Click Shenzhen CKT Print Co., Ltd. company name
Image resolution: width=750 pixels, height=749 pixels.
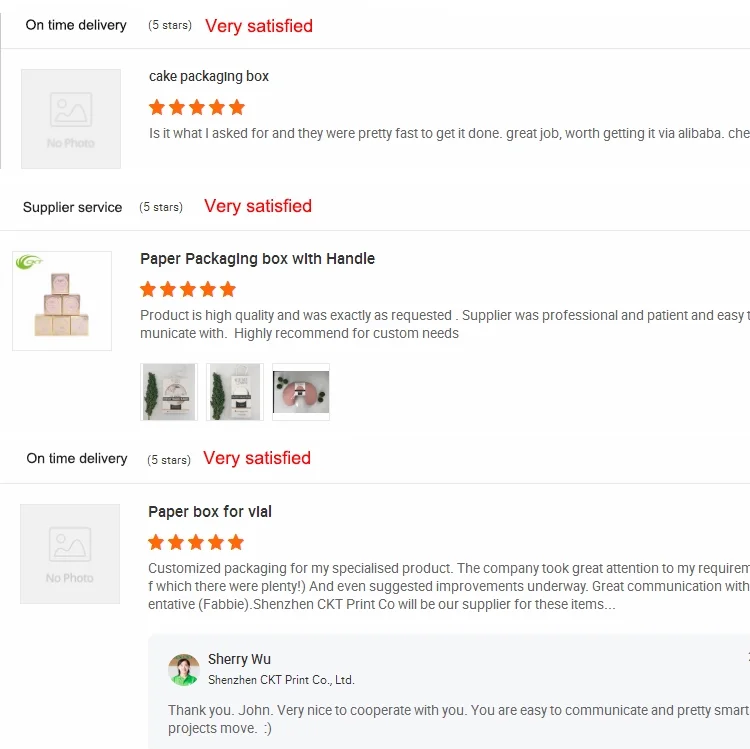(281, 680)
